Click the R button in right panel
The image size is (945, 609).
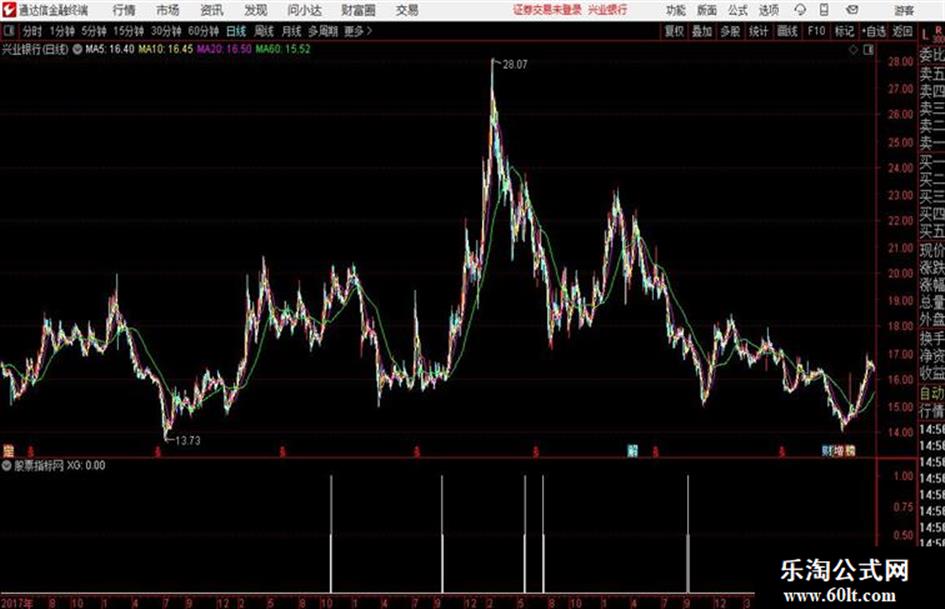[938, 29]
